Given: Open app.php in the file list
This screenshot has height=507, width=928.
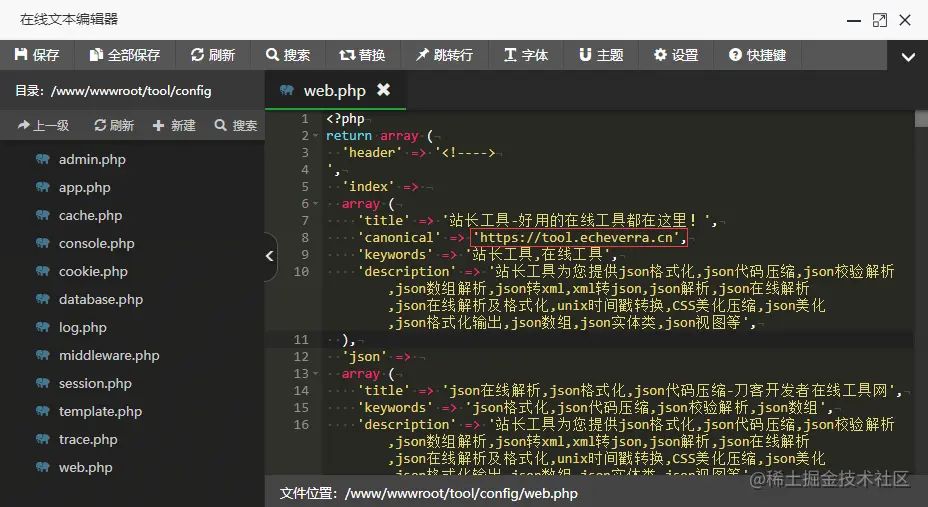Looking at the screenshot, I should point(85,188).
